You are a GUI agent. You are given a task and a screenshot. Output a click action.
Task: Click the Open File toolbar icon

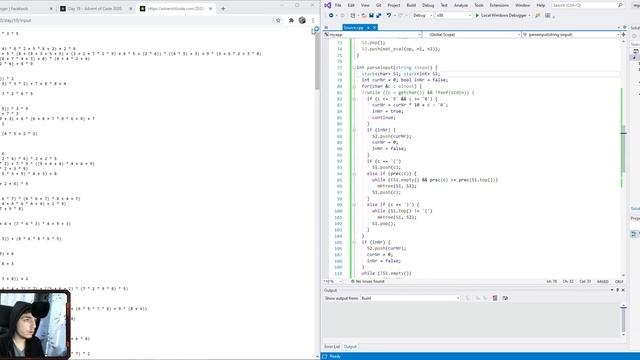coord(363,15)
